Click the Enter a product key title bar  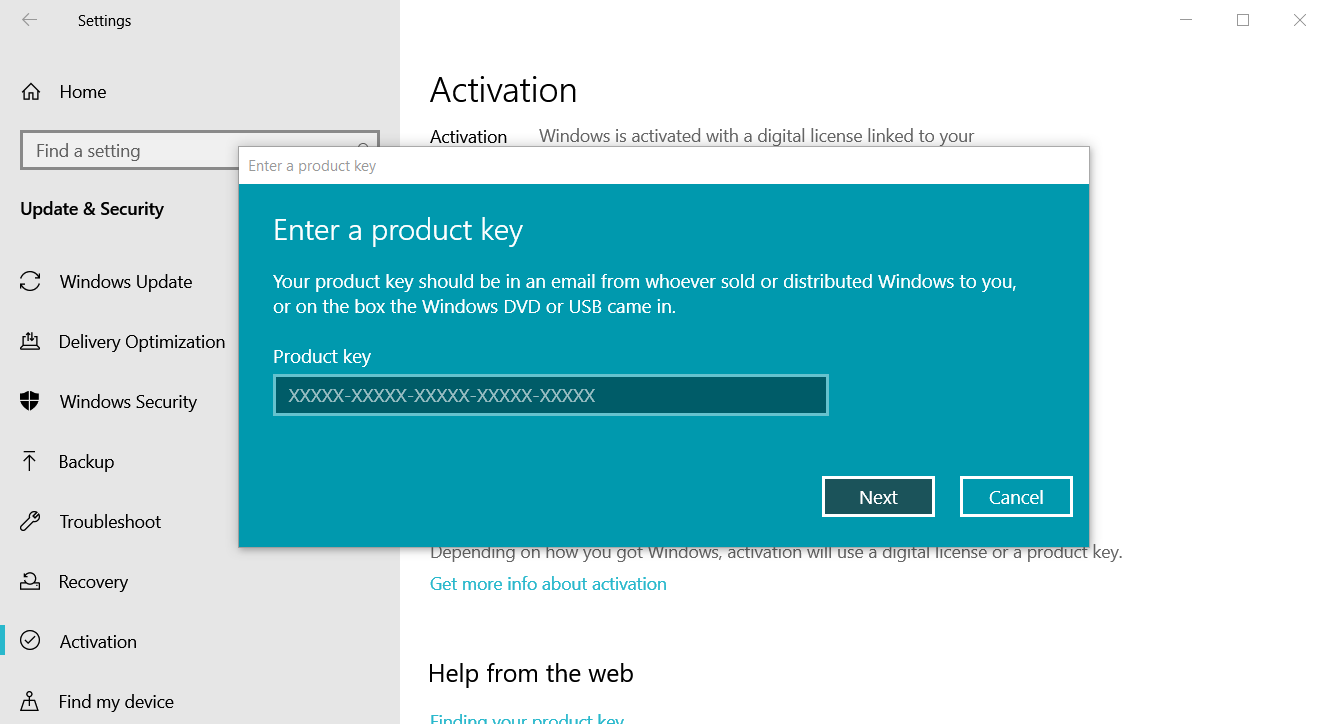664,166
